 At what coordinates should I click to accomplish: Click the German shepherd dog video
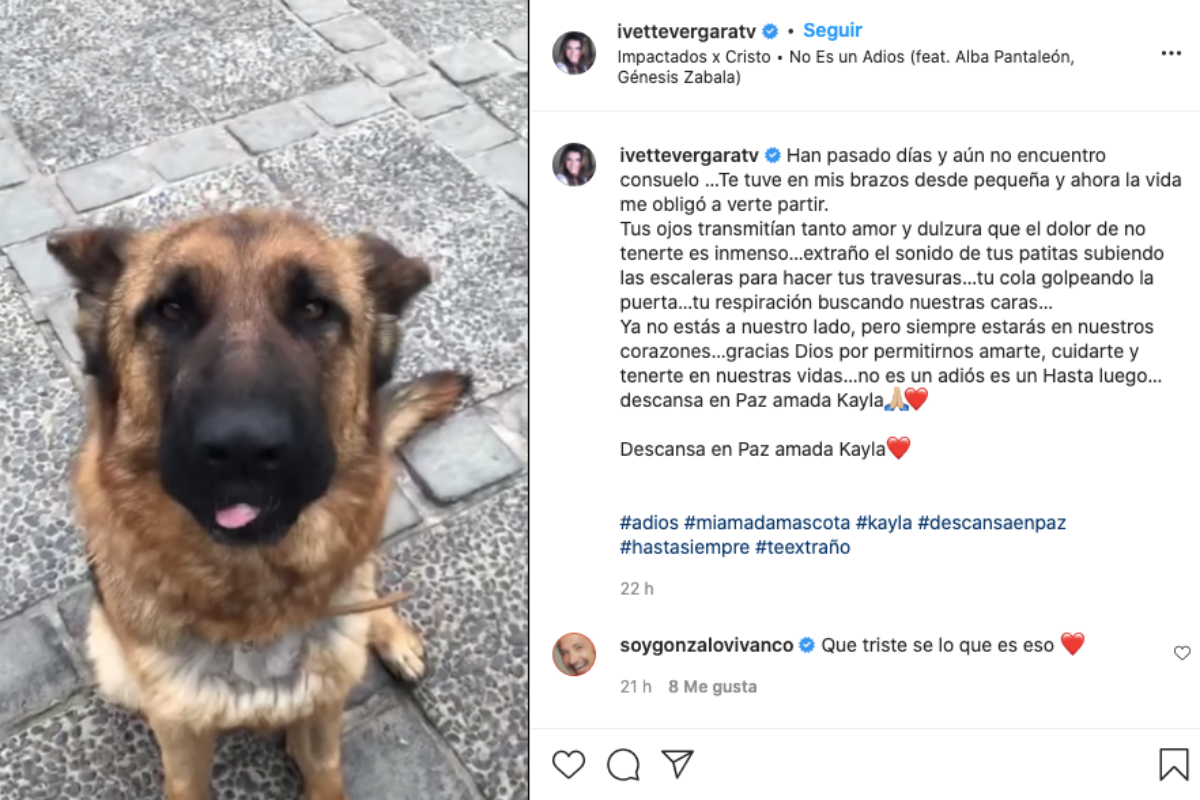pos(264,400)
